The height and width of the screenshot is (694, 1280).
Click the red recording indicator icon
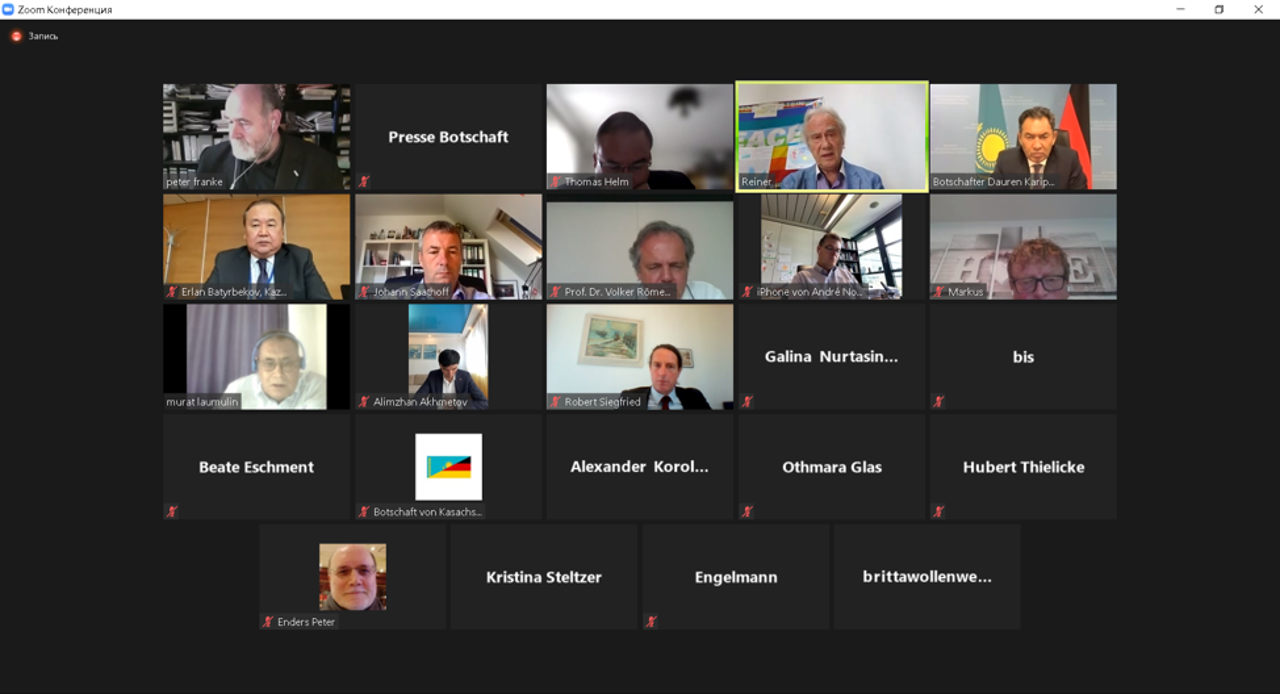click(x=16, y=36)
